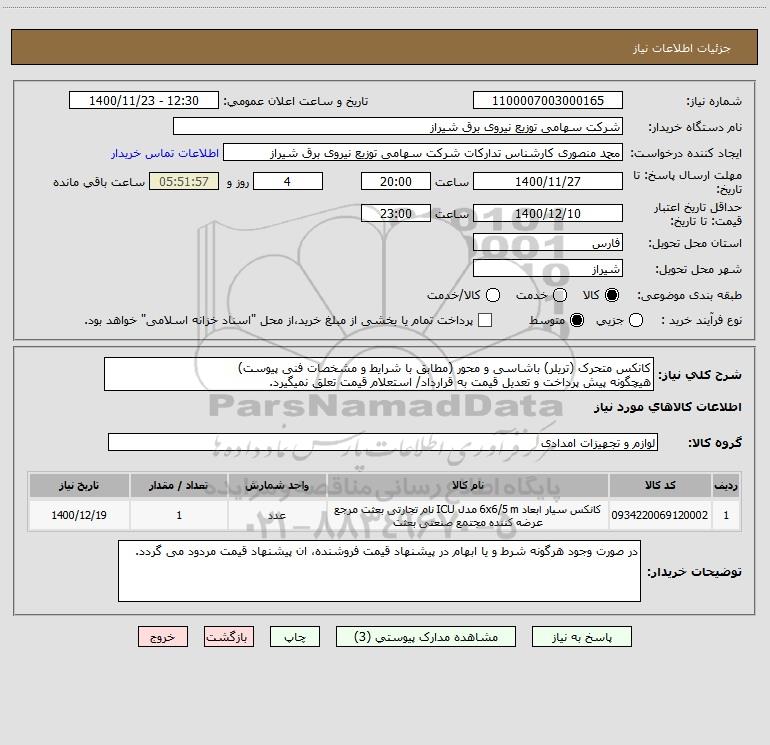
Task: Click the خروج exit button
Action: (x=163, y=637)
